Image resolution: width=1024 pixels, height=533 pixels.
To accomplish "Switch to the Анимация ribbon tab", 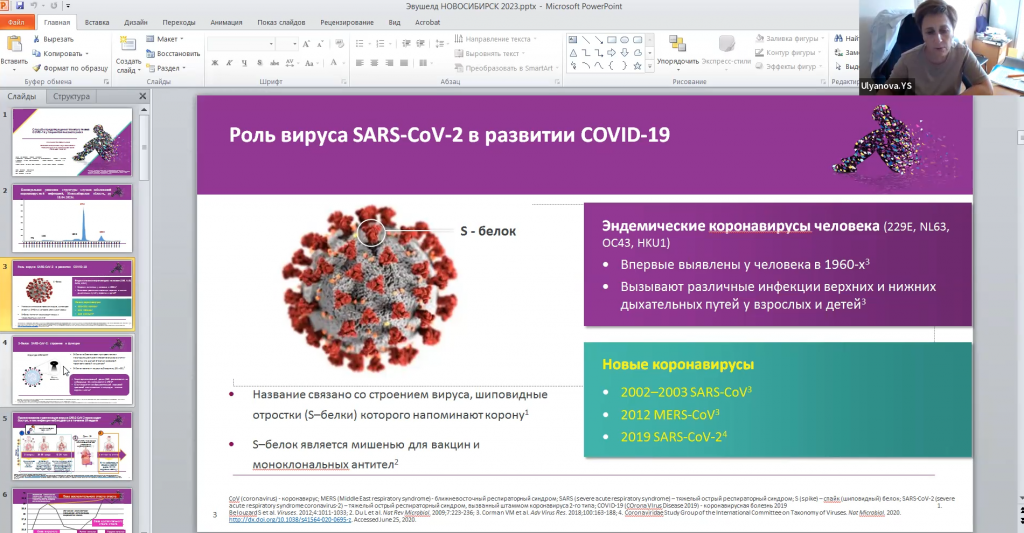I will click(x=226, y=22).
